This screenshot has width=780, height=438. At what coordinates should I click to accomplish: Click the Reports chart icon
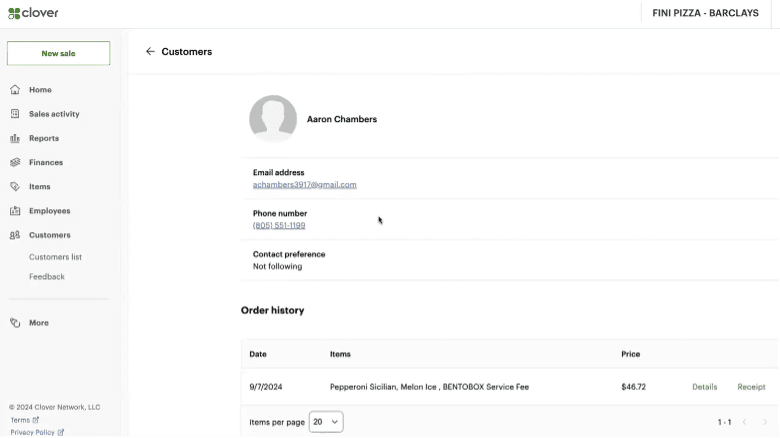click(x=15, y=138)
